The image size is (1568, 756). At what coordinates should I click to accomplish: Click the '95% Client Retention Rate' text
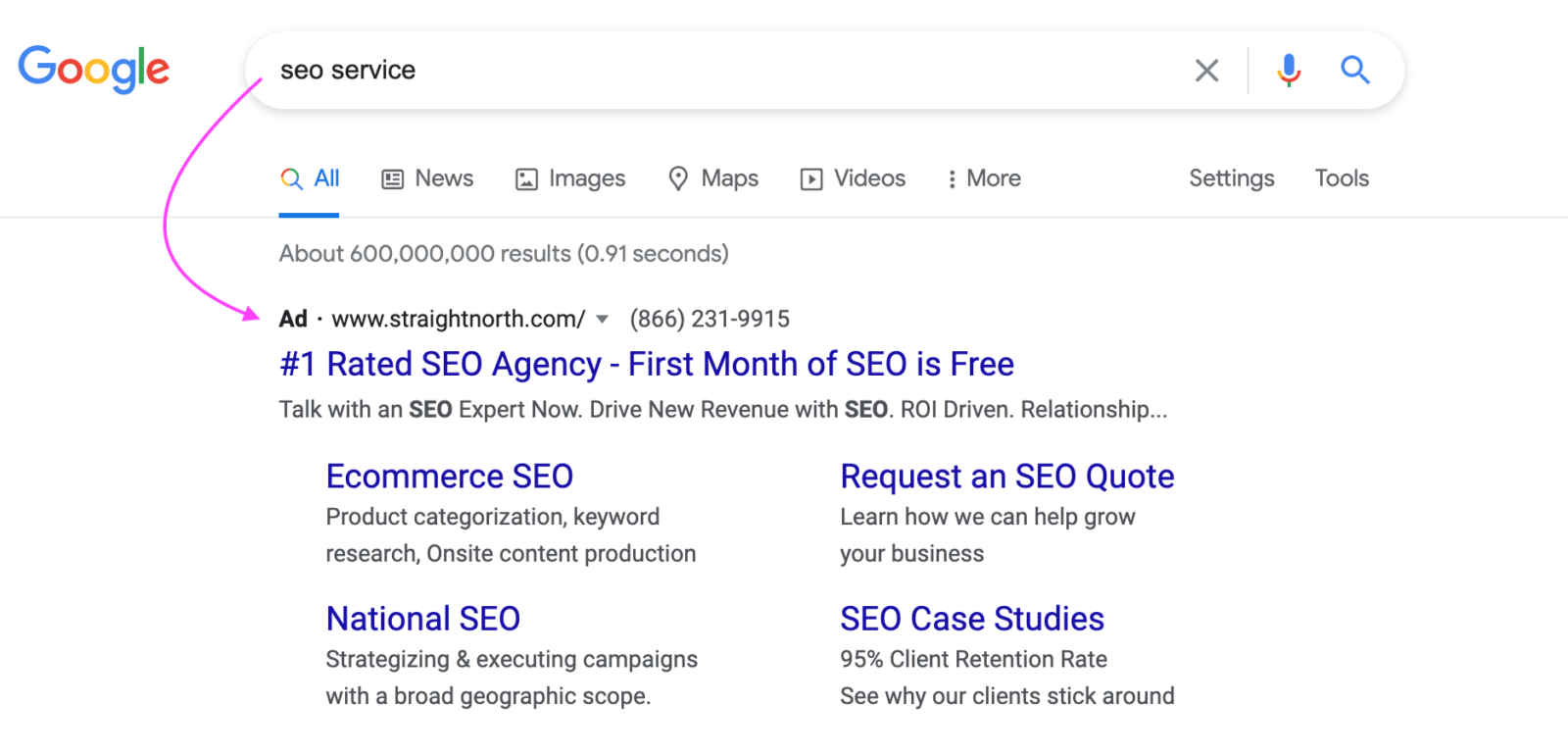click(973, 659)
